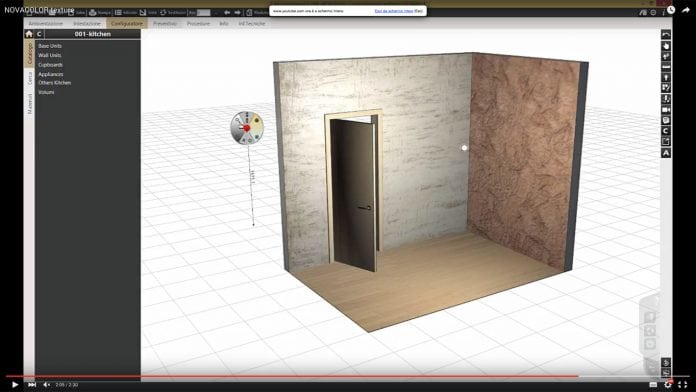Click the home icon in catalog header

click(29, 34)
